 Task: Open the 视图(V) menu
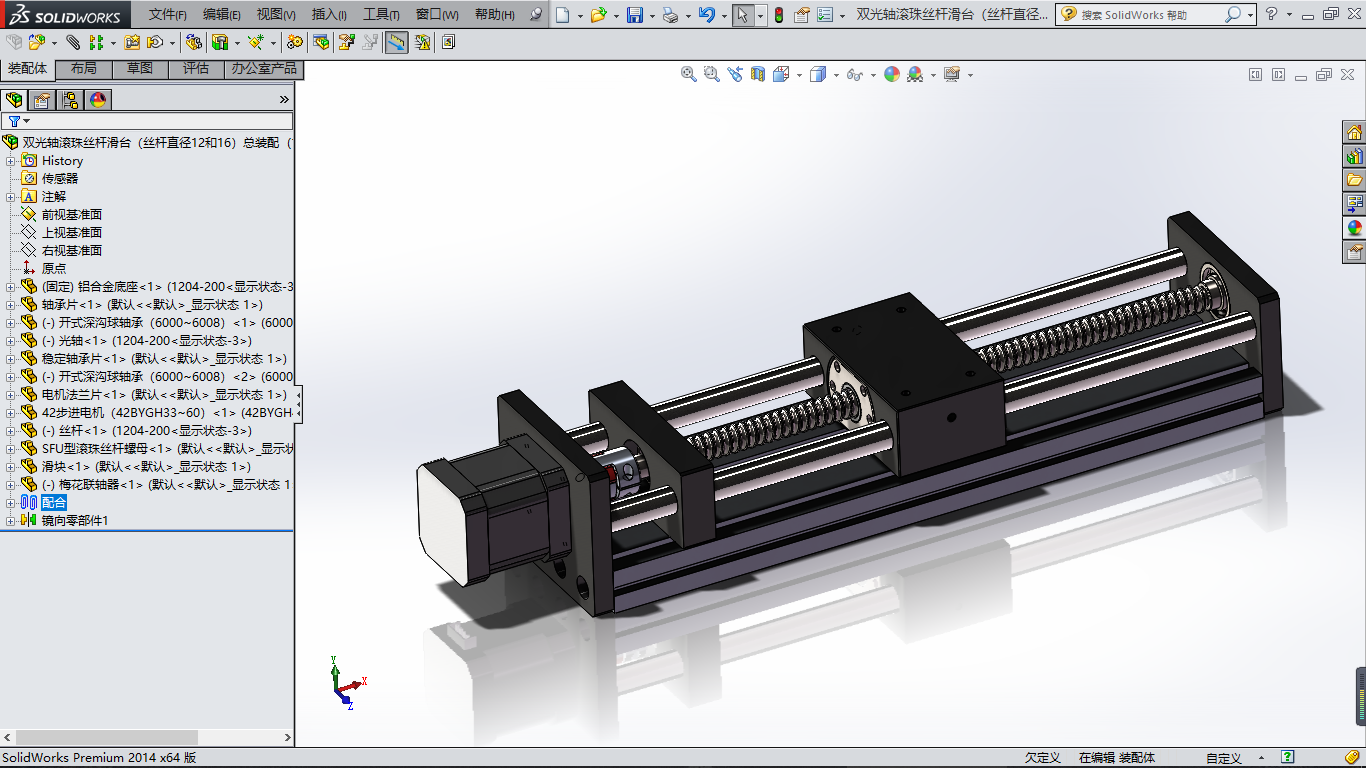point(276,15)
